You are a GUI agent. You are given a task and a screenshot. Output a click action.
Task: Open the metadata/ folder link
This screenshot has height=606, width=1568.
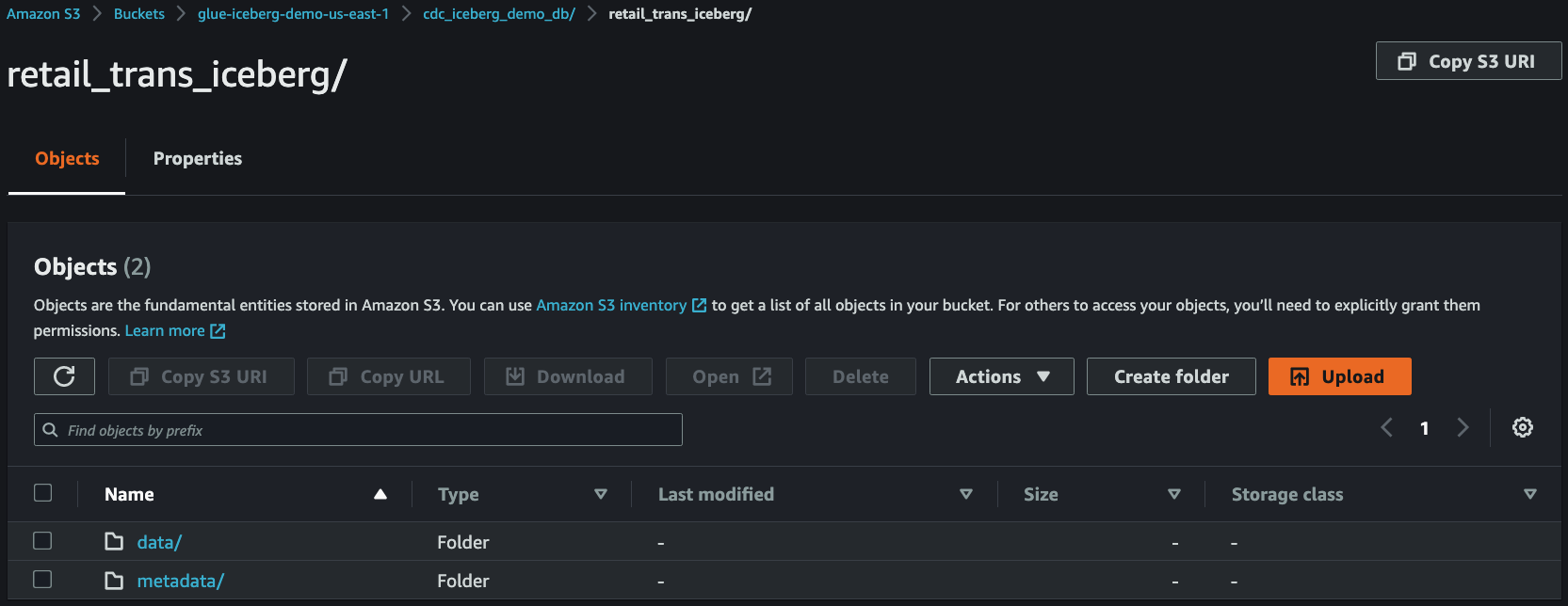(181, 581)
